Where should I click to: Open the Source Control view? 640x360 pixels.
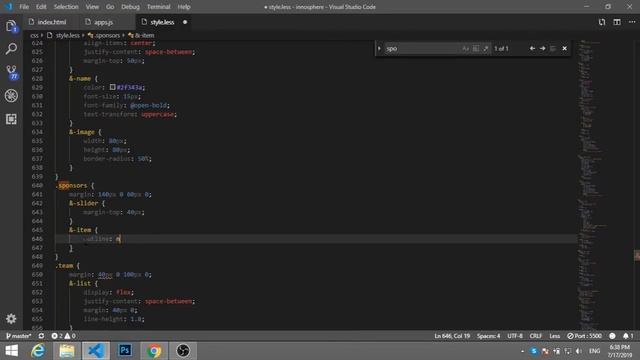(11, 72)
